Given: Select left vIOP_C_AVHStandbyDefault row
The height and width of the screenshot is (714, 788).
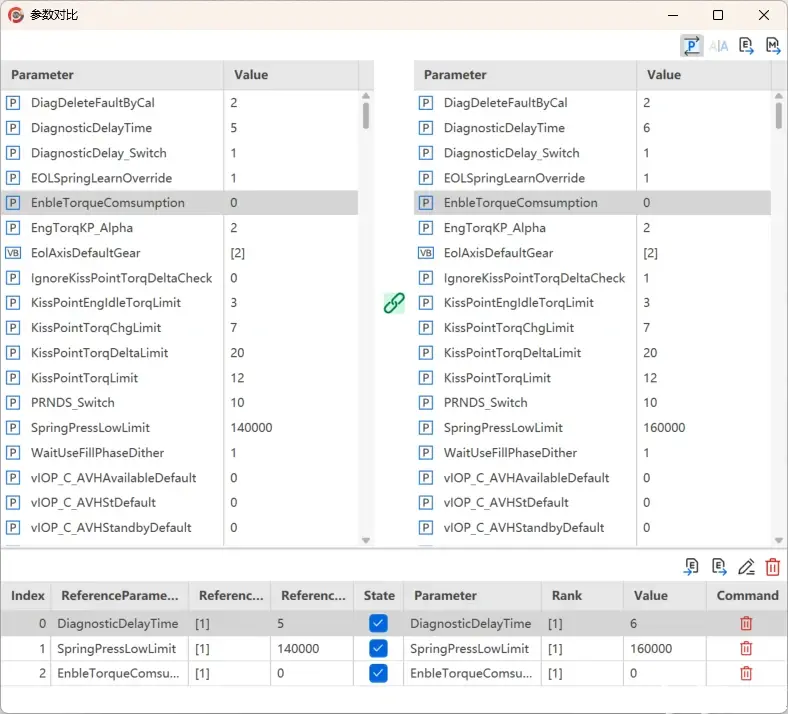Looking at the screenshot, I should [180, 528].
